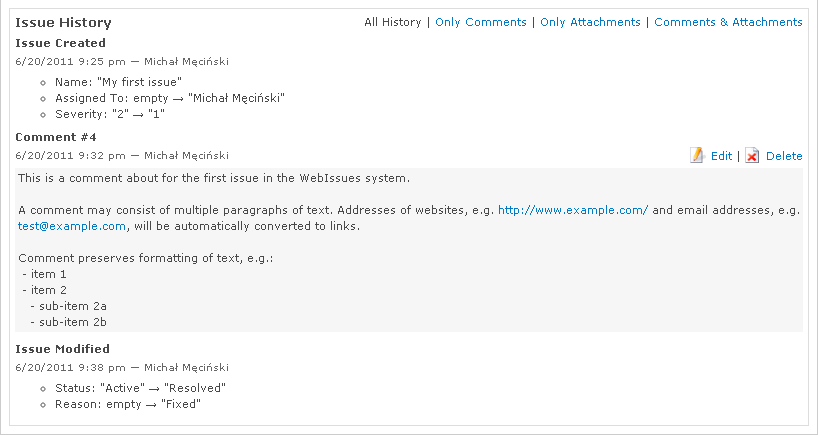Click the red X Delete icon

752,156
